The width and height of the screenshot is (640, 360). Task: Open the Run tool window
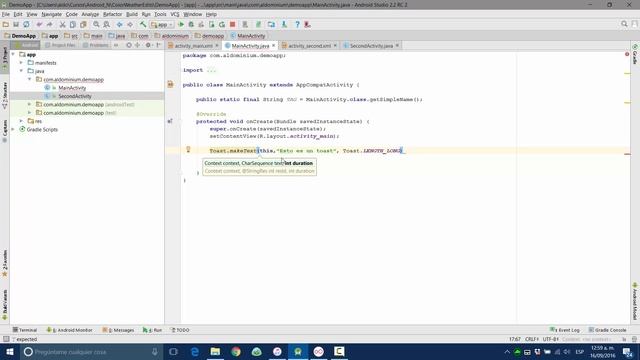click(x=152, y=330)
